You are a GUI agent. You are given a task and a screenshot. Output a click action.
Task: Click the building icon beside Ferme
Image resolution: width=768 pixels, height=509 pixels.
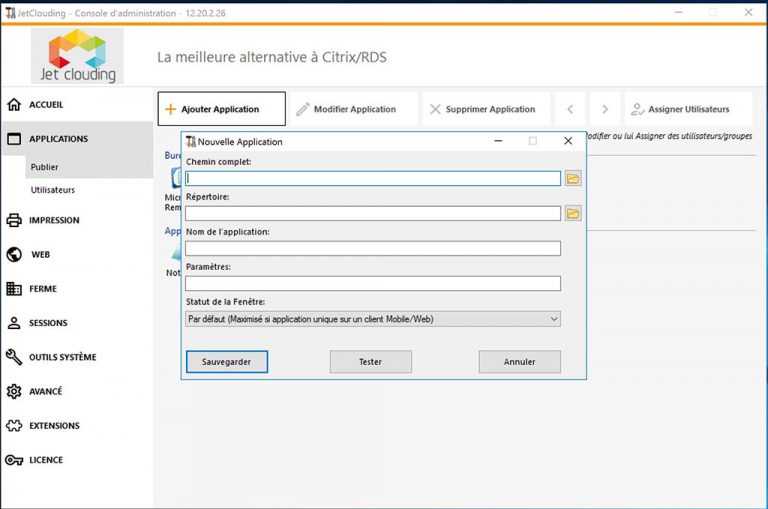(x=14, y=289)
